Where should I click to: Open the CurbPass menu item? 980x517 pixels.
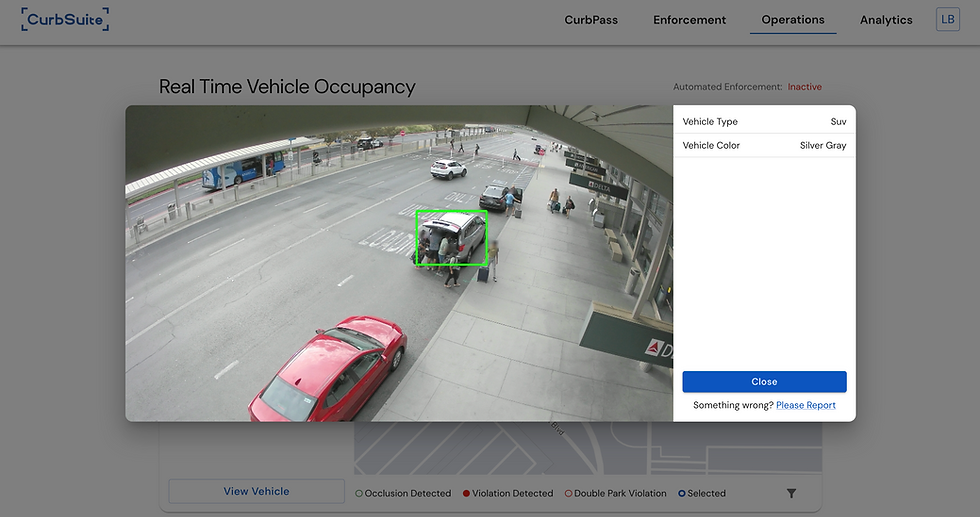point(591,20)
